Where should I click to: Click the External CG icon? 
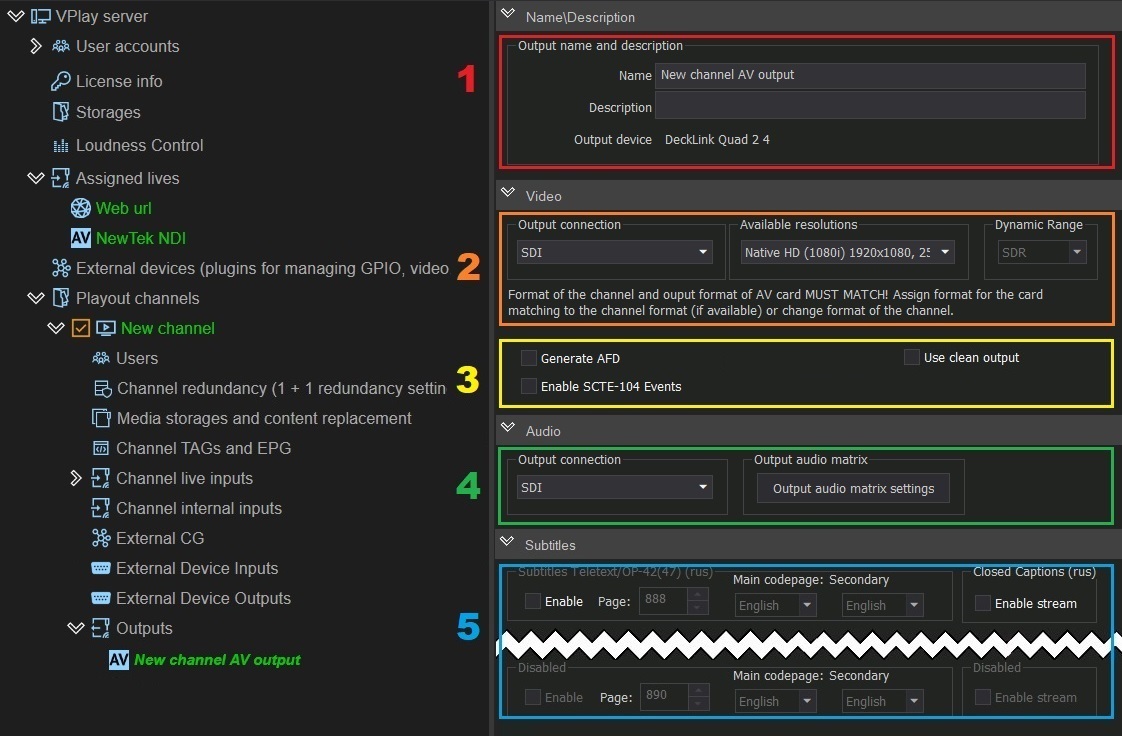coord(101,539)
